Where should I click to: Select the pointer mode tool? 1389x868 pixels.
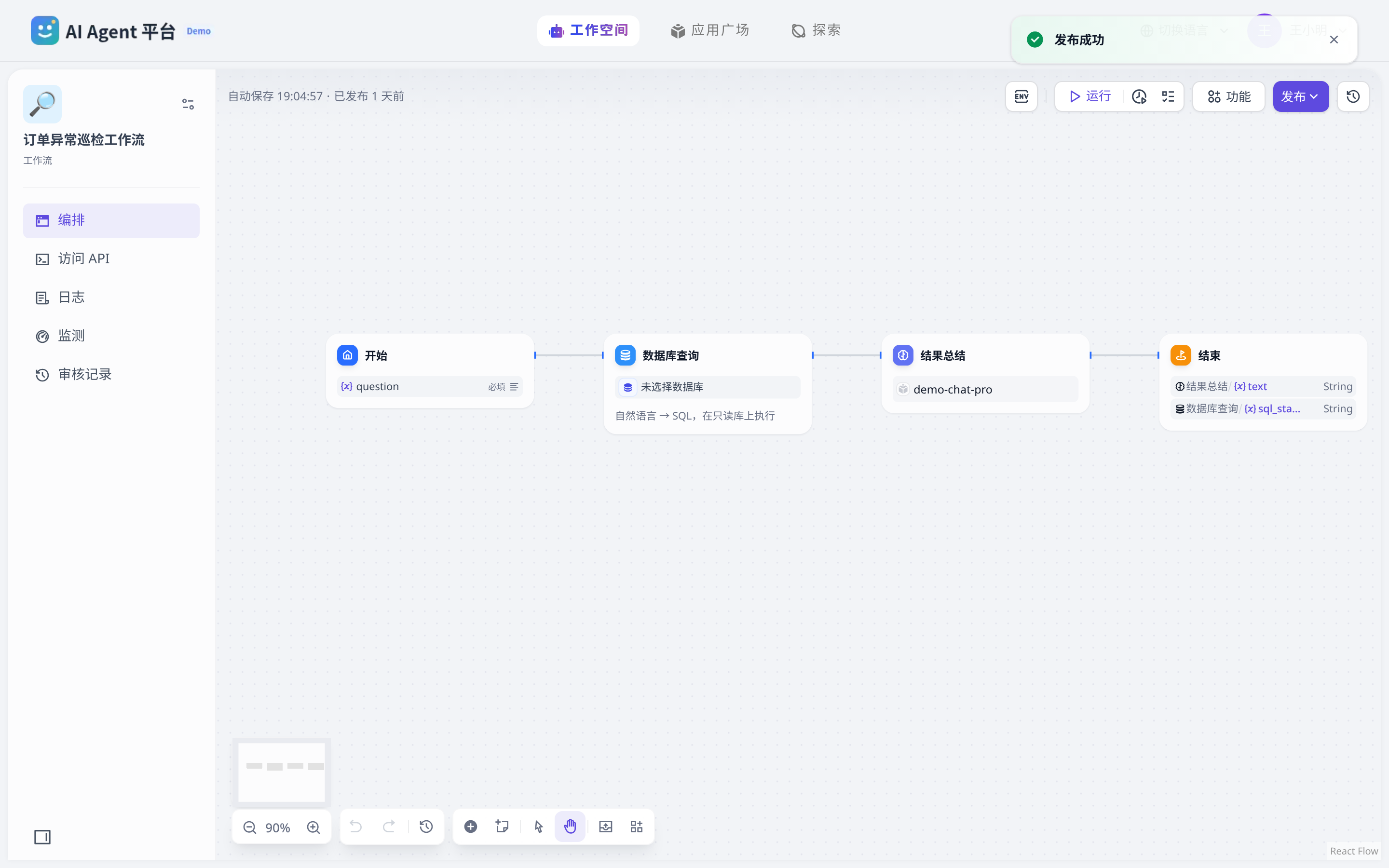pyautogui.click(x=538, y=827)
